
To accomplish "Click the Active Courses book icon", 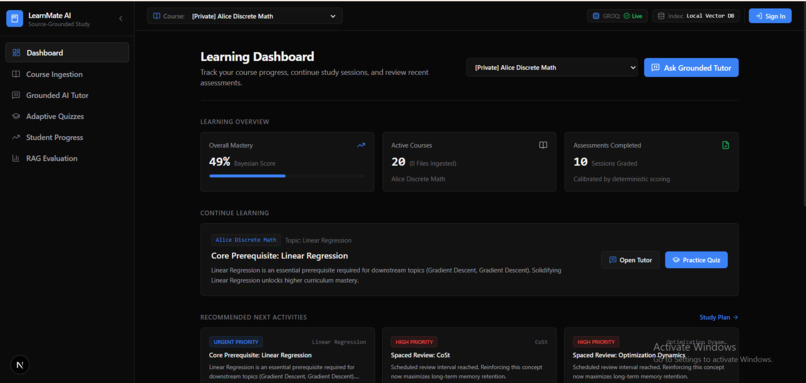I will coord(543,145).
